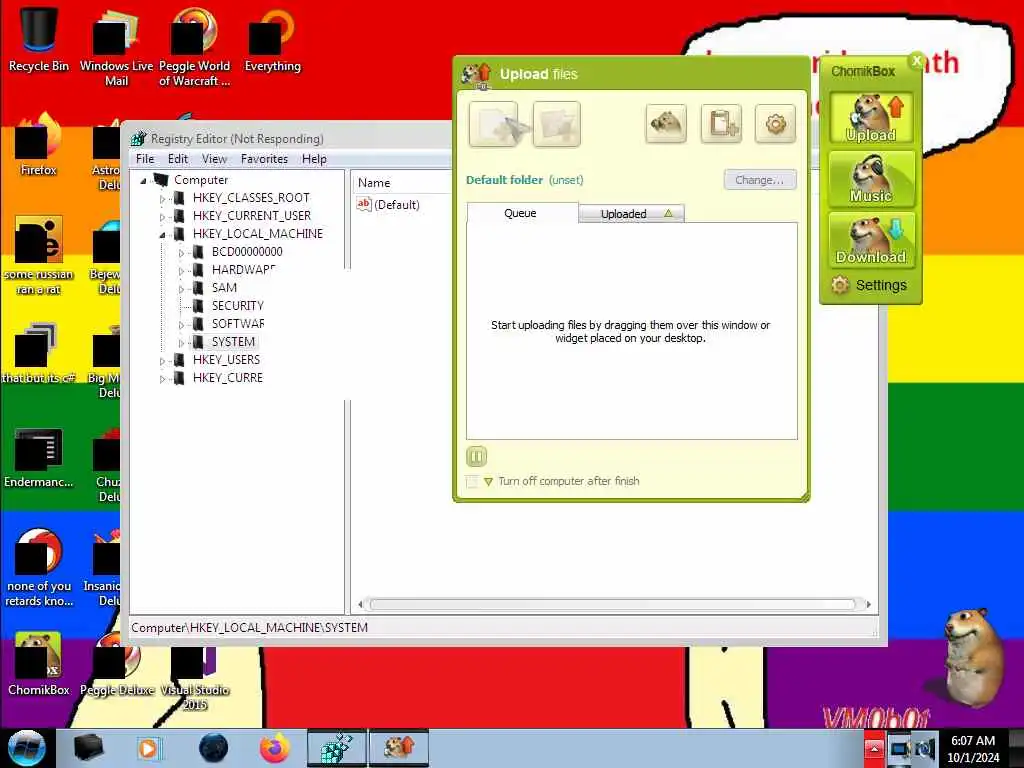Click the horizontal scrollbar in Registry Editor
The image size is (1024, 768).
click(x=613, y=605)
